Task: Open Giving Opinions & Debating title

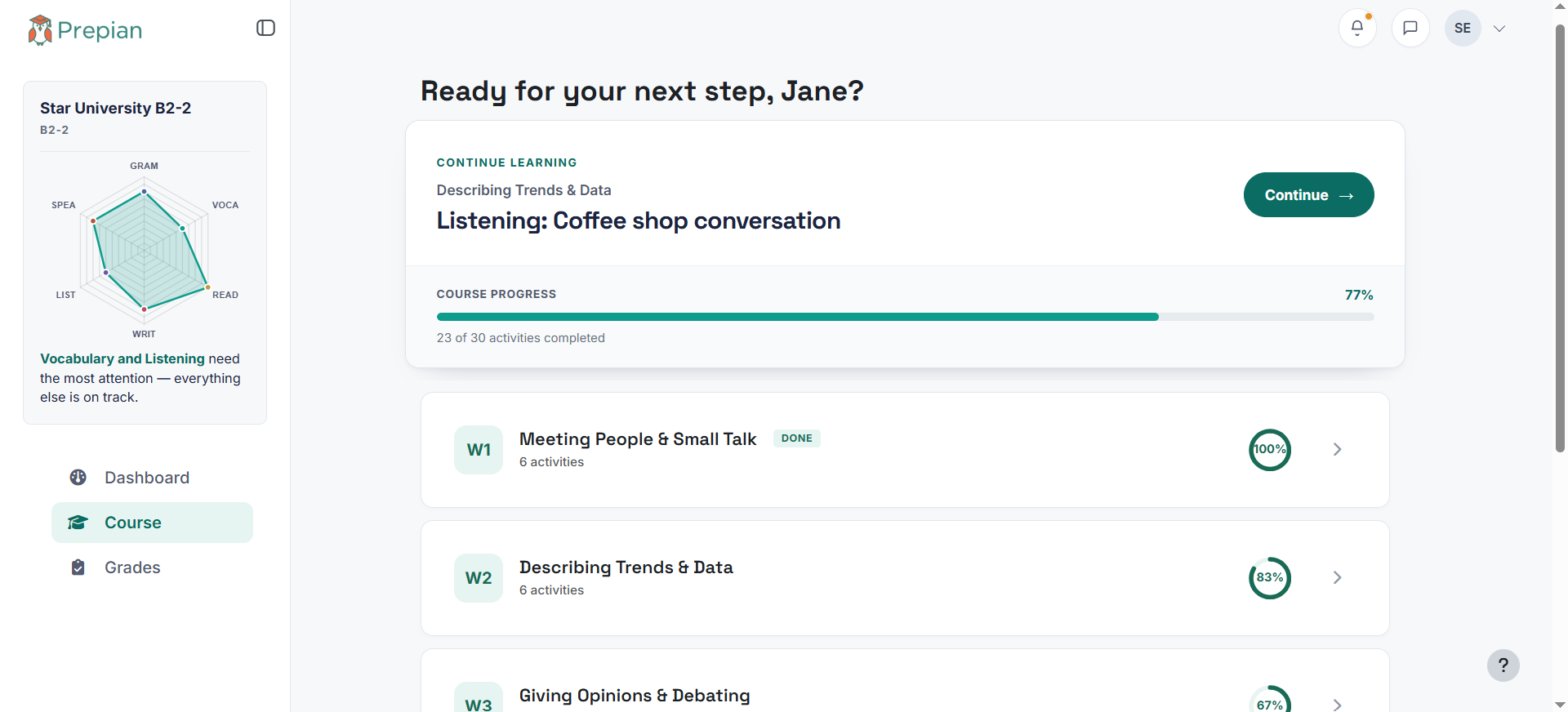Action: click(635, 696)
